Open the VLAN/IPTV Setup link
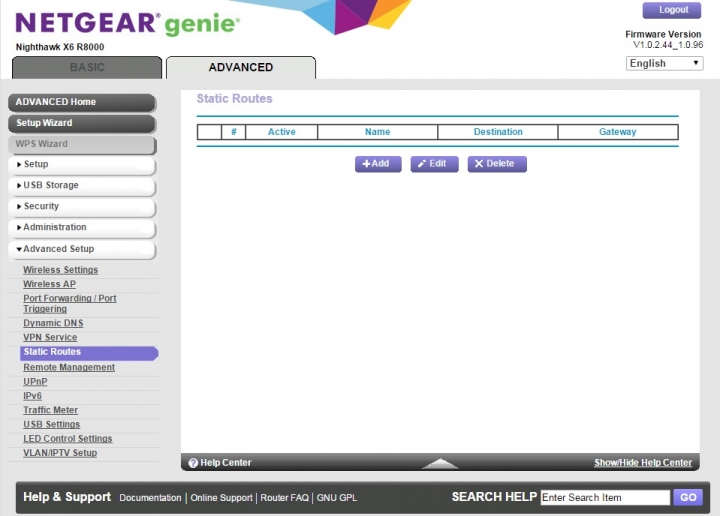The height and width of the screenshot is (516, 720). tap(60, 453)
